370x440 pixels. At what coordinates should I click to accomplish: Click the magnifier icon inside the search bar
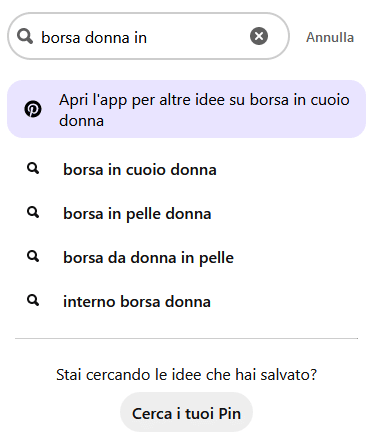click(25, 36)
